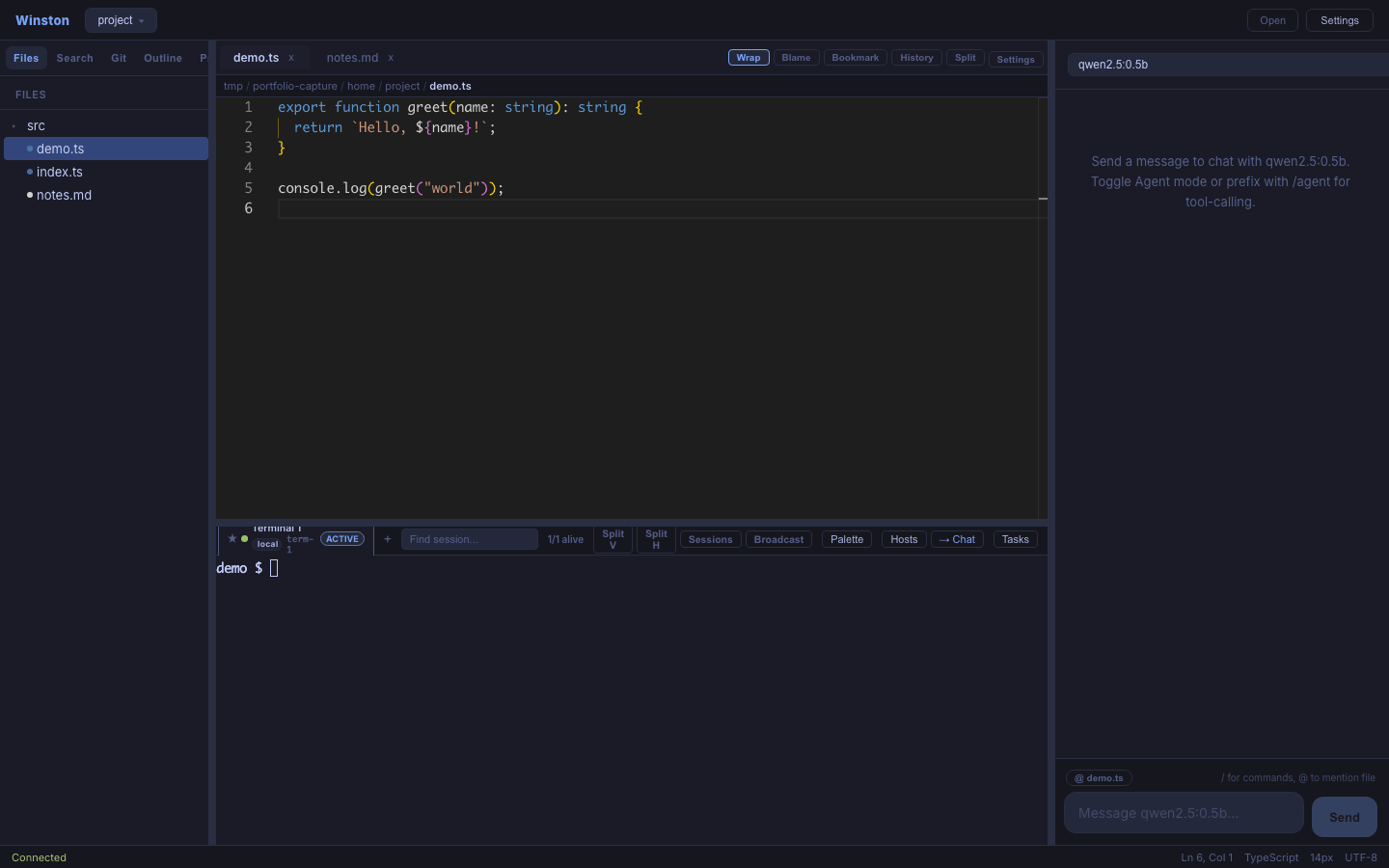Toggle Broadcast mode in terminal toolbar
The image size is (1389, 868).
coord(778,539)
